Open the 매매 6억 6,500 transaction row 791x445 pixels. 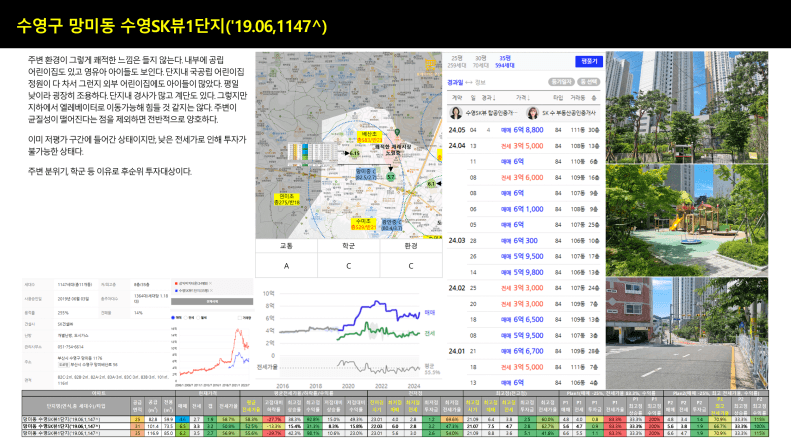tap(524, 319)
